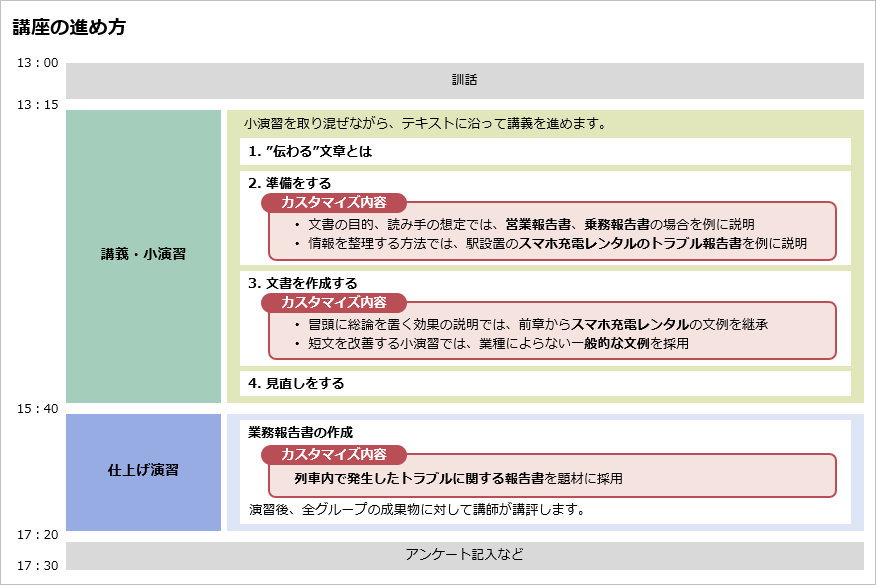The height and width of the screenshot is (585, 876).
Task: Select the 訓話 gray schedule bar
Action: pos(464,80)
